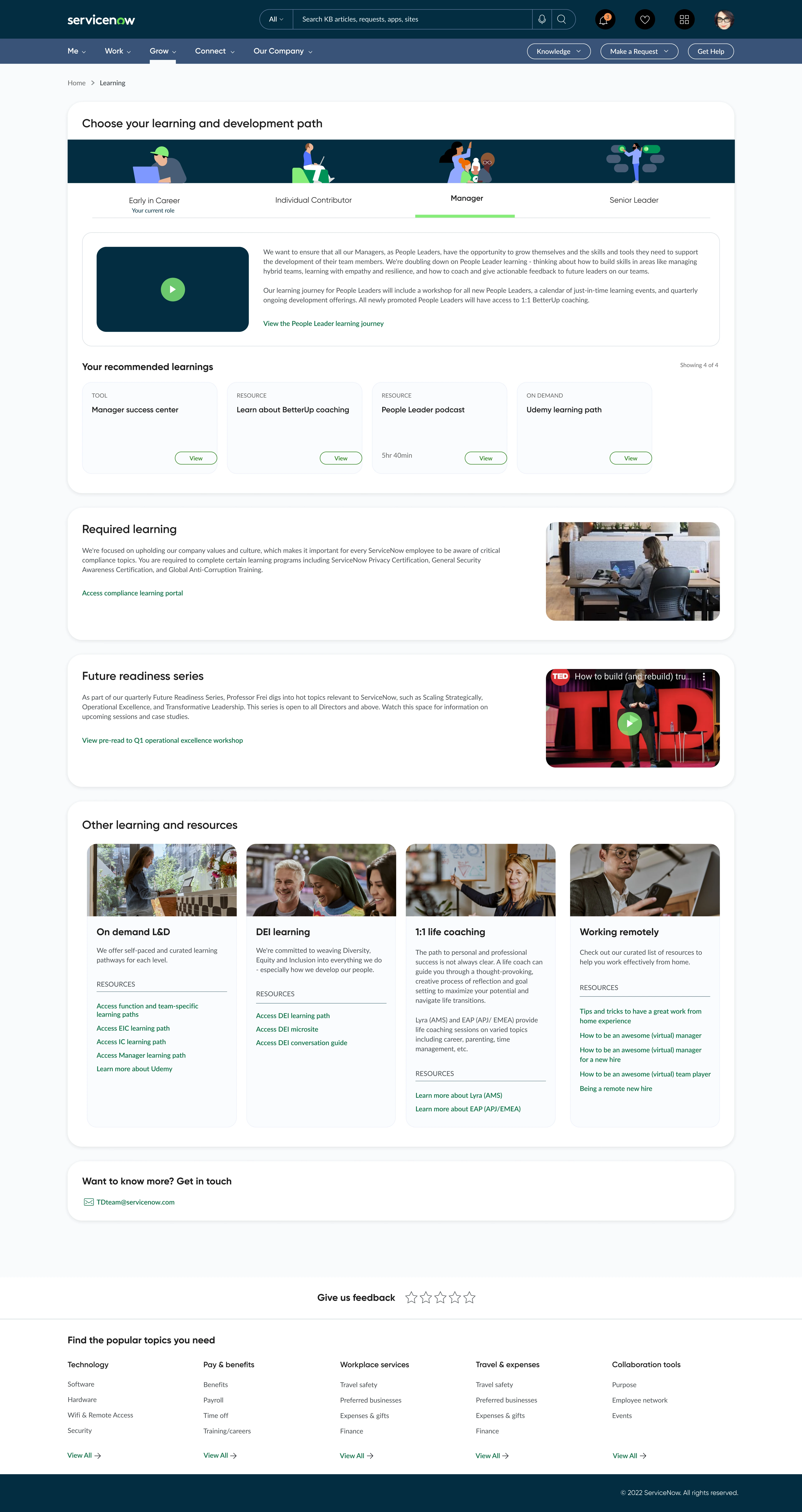Open favorites heart icon
This screenshot has height=1512, width=802.
pos(645,19)
